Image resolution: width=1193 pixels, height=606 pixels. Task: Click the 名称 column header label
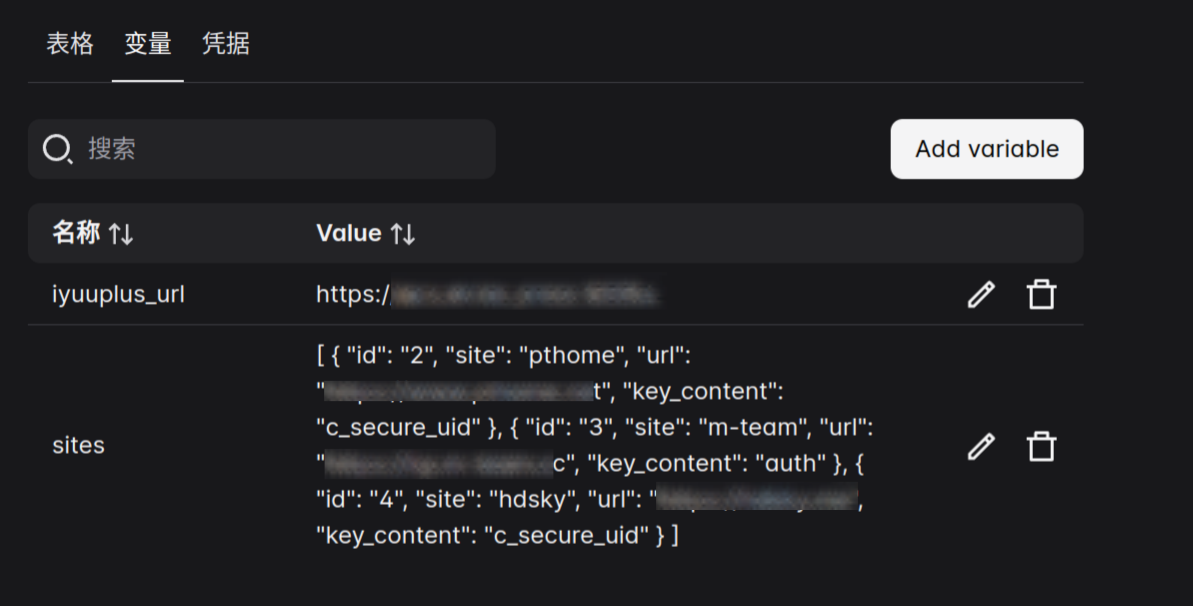pyautogui.click(x=76, y=232)
